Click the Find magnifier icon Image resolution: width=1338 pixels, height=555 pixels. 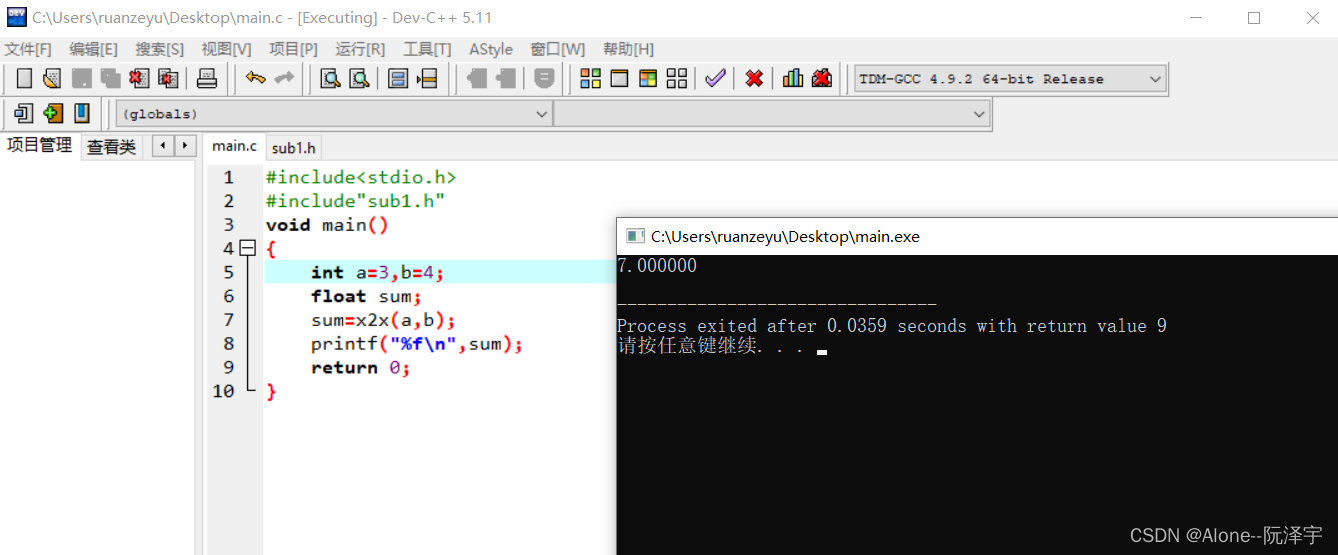(330, 78)
